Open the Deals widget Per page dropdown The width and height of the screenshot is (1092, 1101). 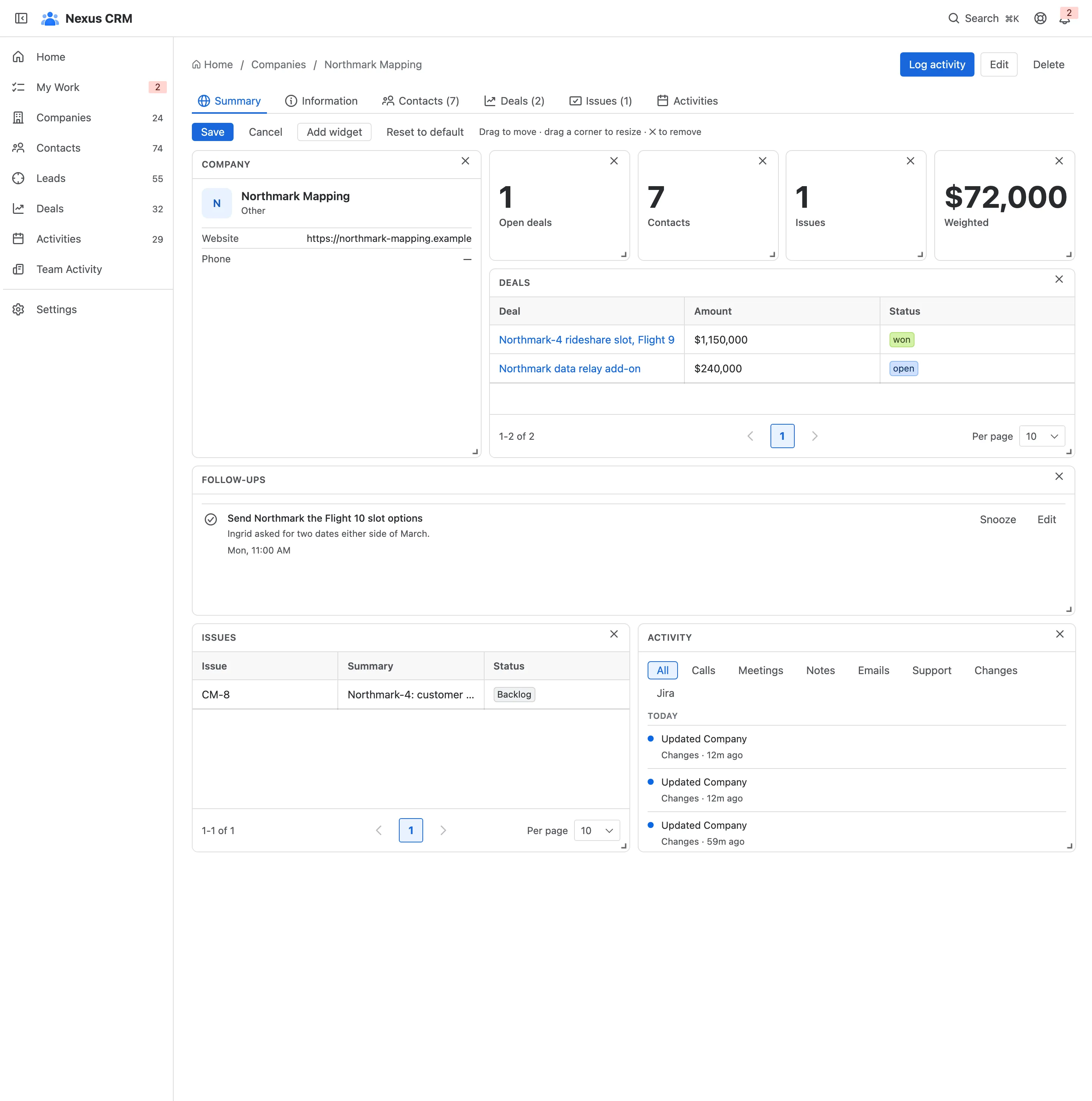pyautogui.click(x=1042, y=436)
